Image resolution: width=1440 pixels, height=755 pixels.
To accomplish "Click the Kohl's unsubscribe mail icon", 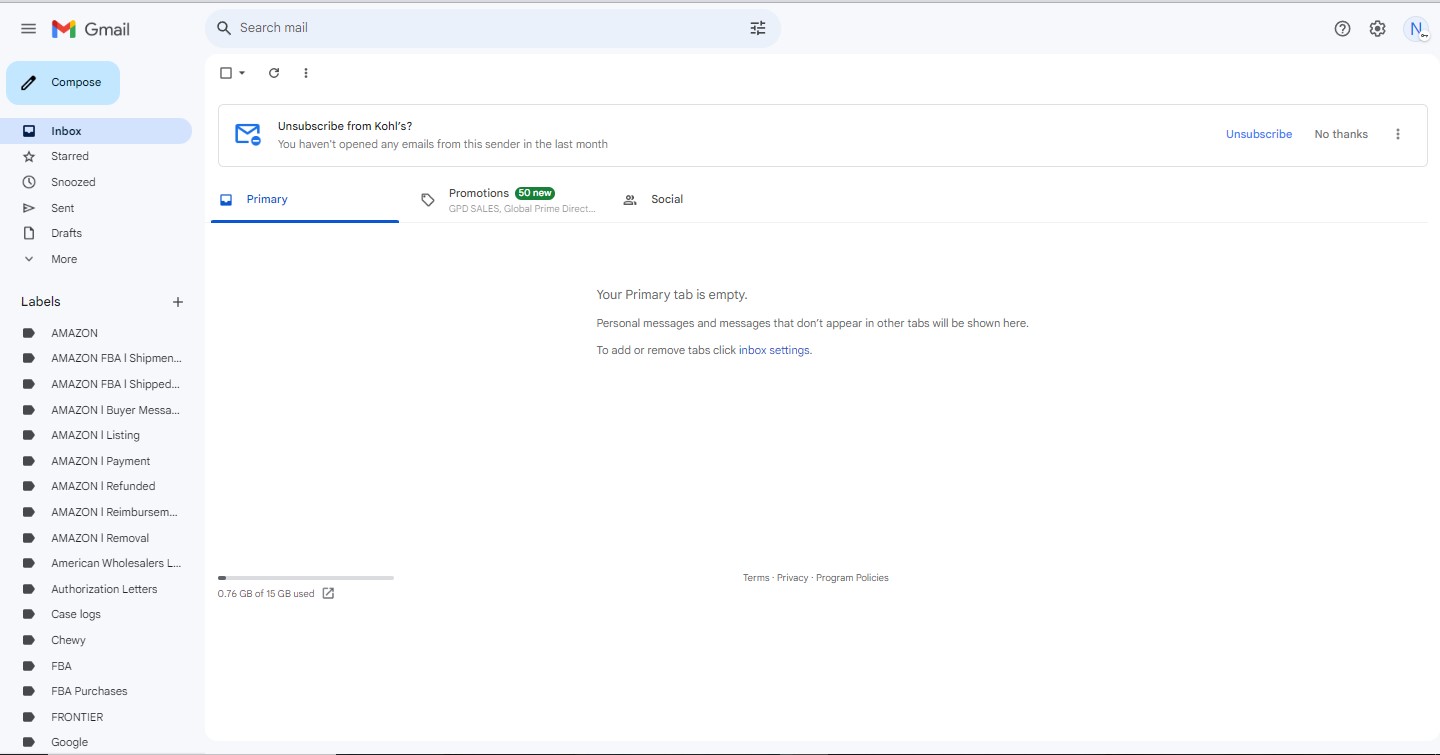I will pos(247,134).
